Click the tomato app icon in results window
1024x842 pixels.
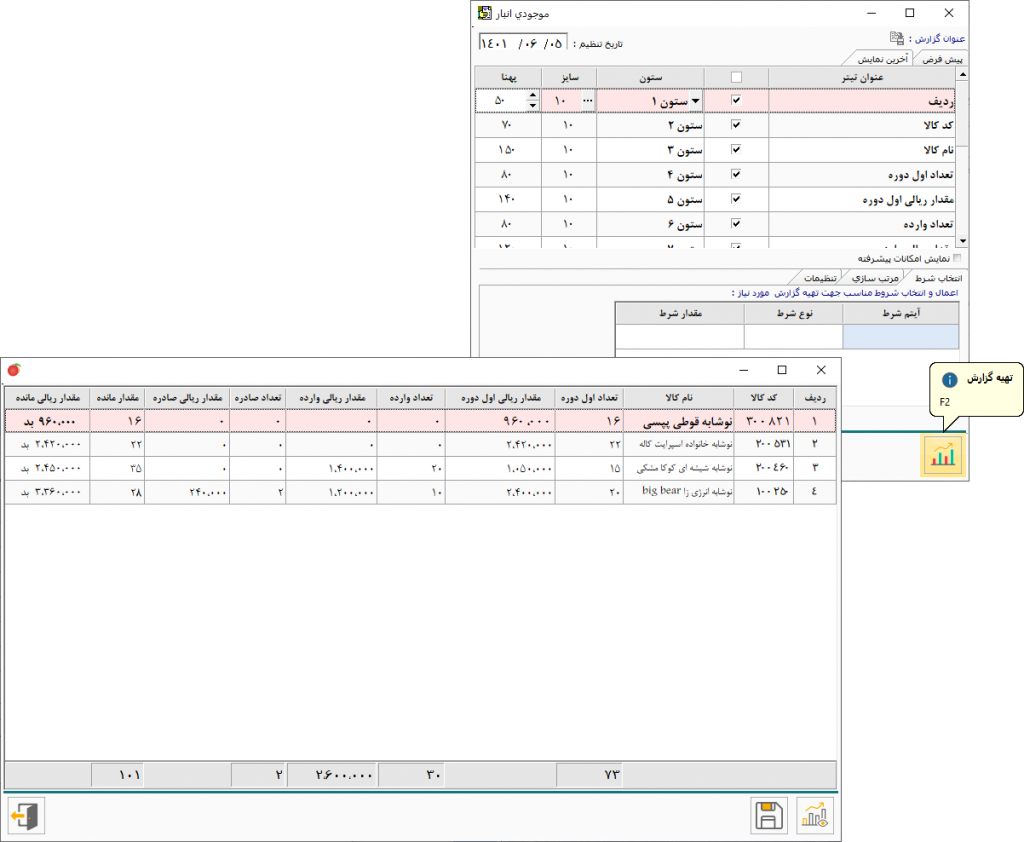tap(13, 369)
